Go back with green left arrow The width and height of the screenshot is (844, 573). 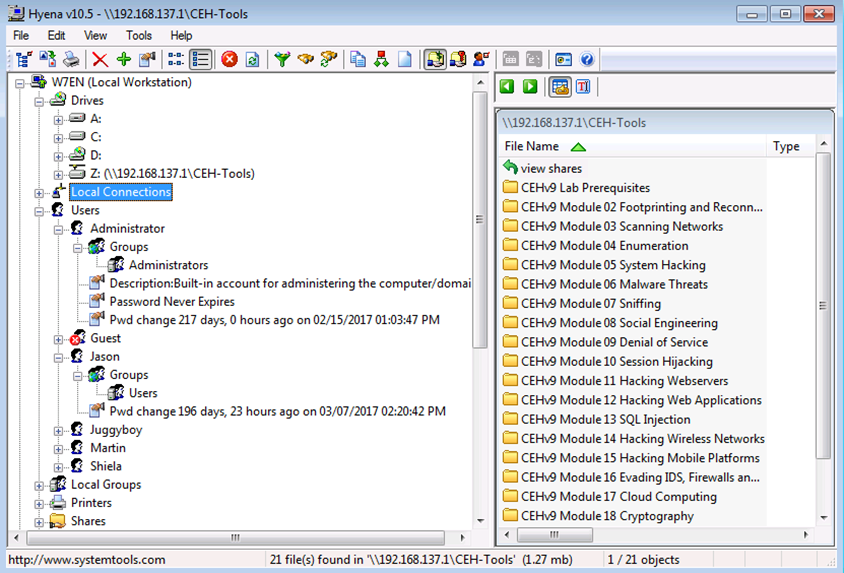pos(507,86)
